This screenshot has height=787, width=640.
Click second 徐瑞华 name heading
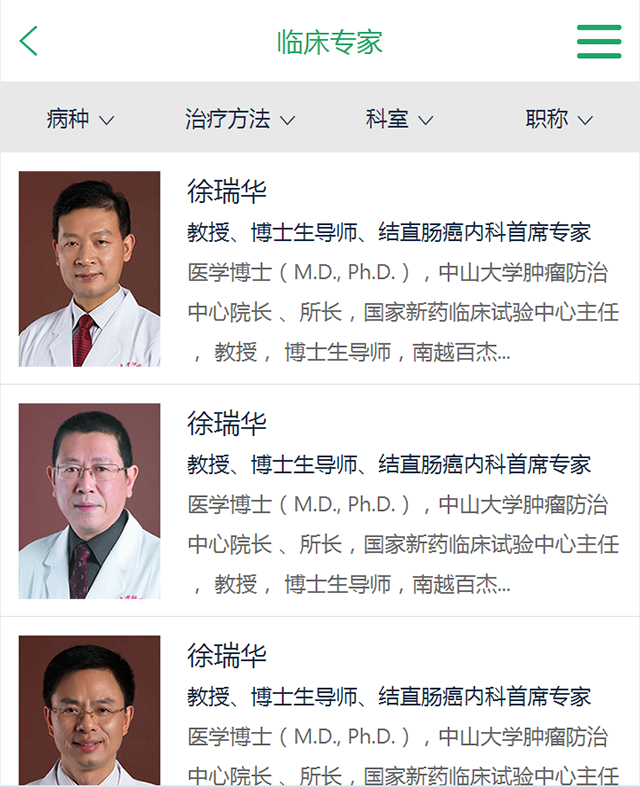[227, 423]
